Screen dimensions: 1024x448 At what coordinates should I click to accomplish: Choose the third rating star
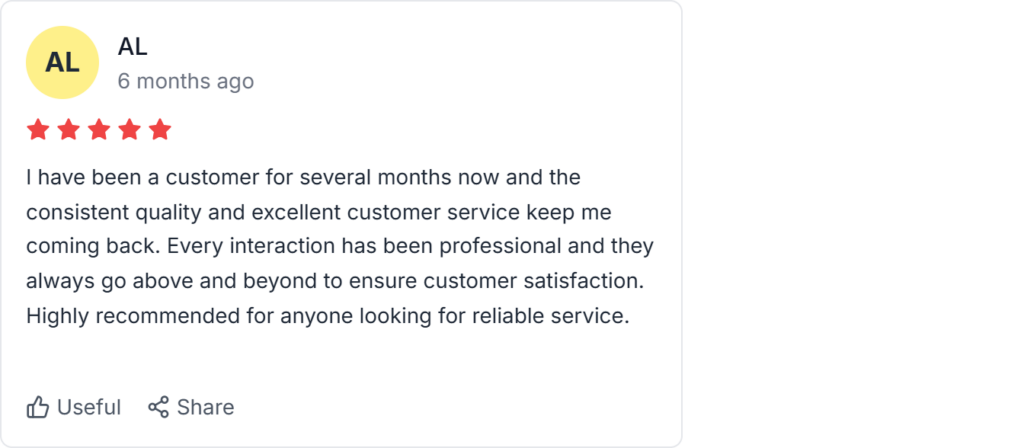99,130
